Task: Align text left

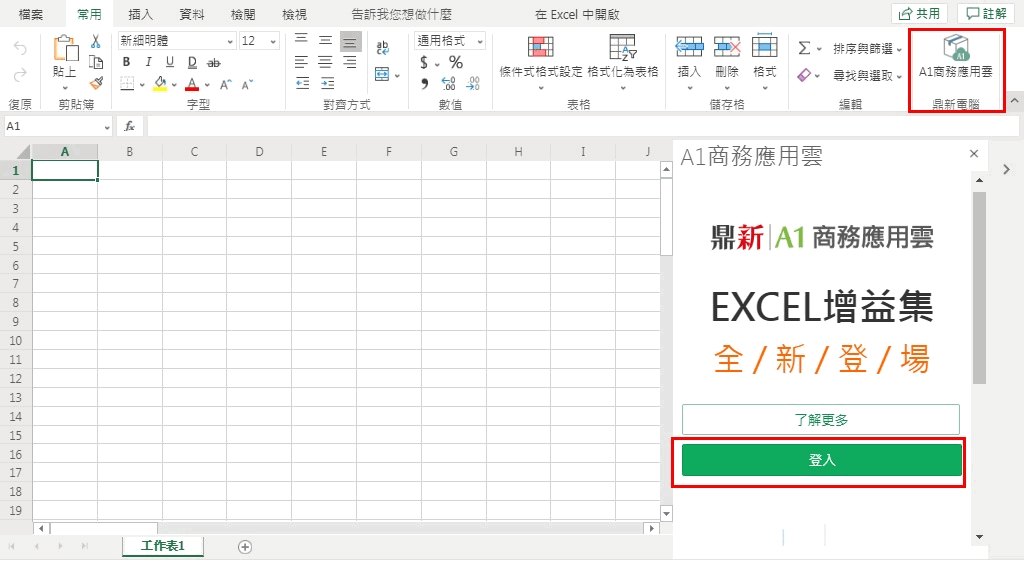Action: (x=301, y=62)
